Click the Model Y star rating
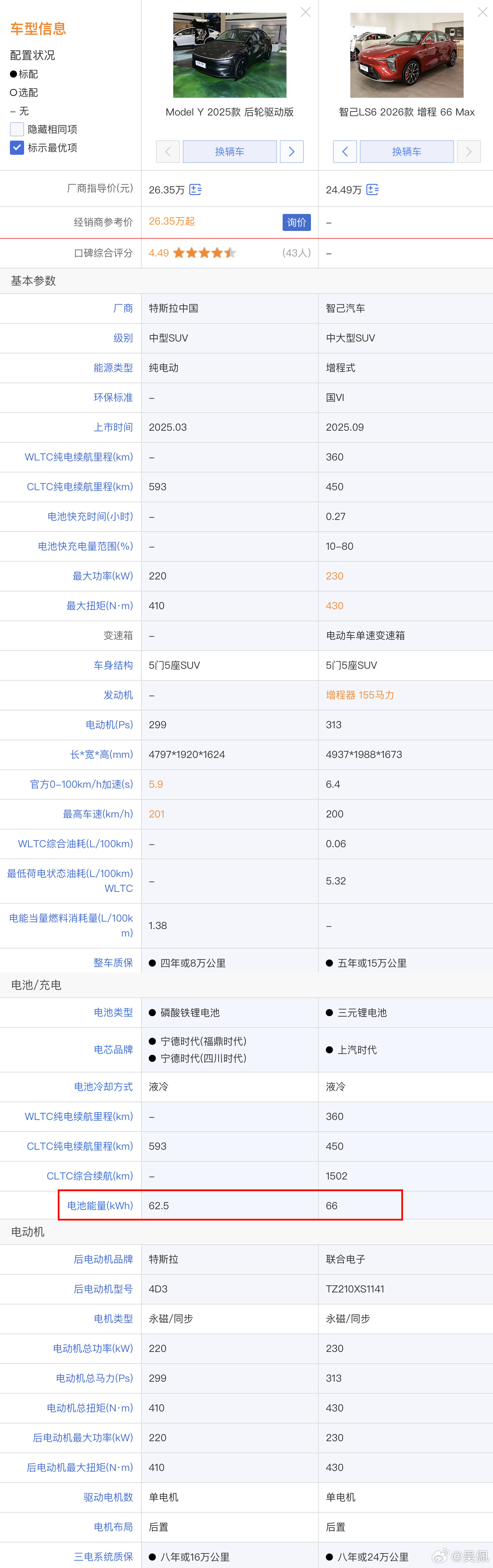The image size is (493, 1568). pos(204,253)
